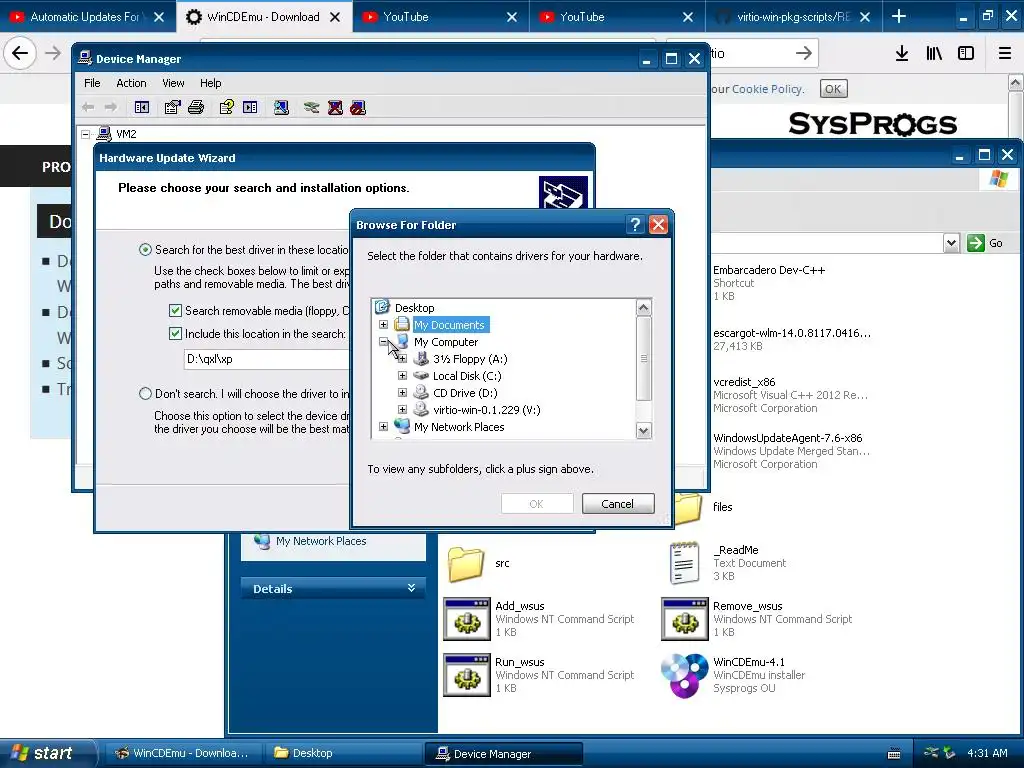Open the Add_wsus command script icon

467,618
